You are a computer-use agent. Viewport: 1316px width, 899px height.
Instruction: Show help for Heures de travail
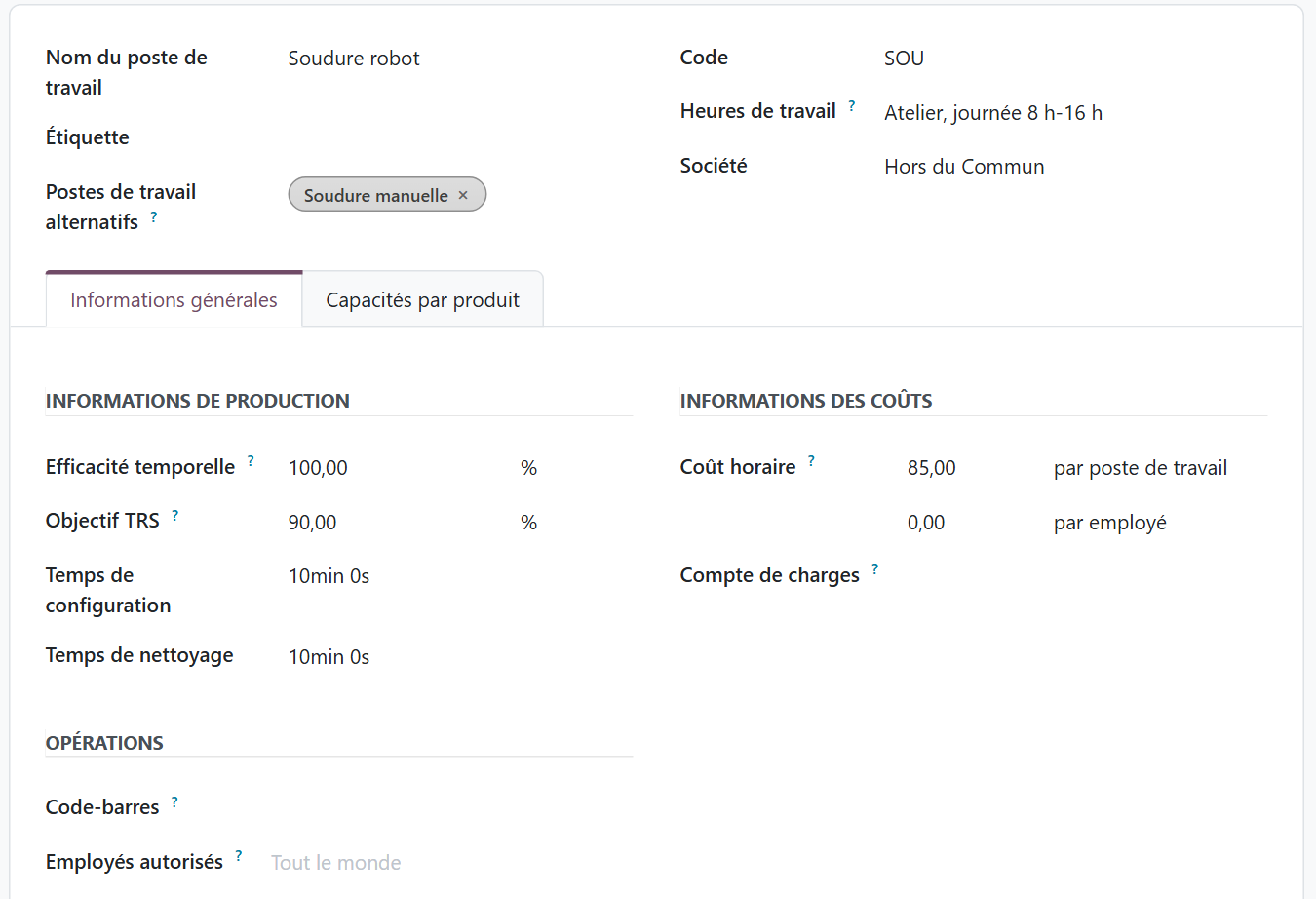click(851, 106)
